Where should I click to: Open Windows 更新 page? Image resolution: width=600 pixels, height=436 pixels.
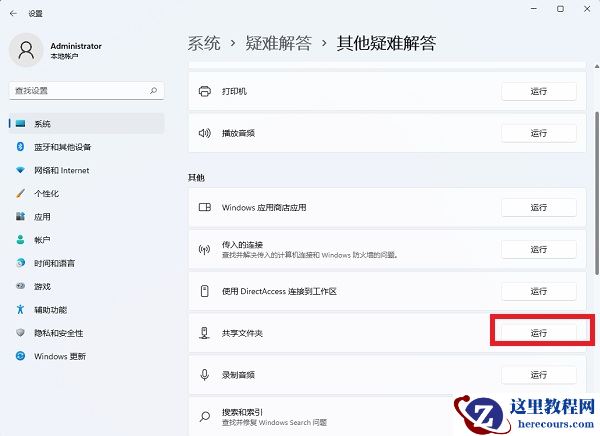coord(87,356)
